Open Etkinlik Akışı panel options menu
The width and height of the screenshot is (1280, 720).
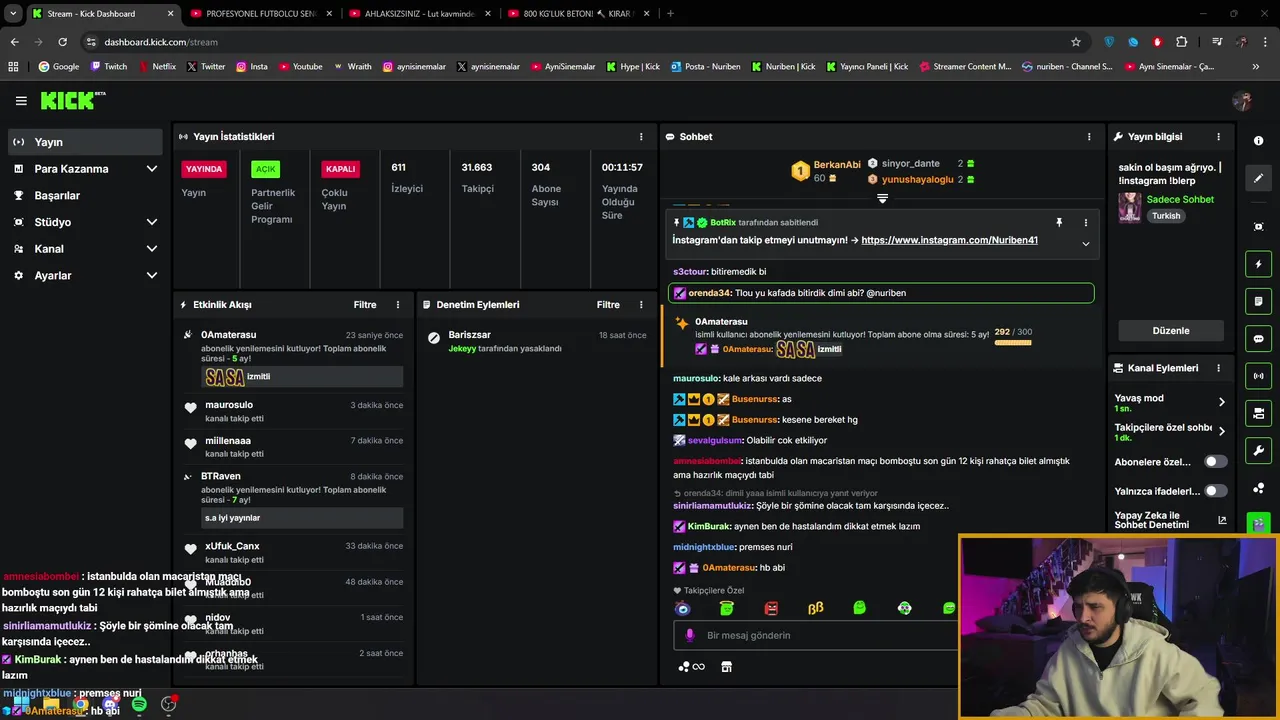click(x=398, y=305)
